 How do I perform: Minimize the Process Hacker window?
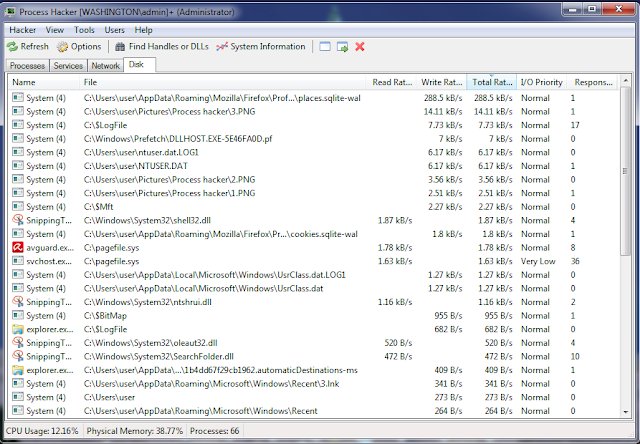coord(573,9)
